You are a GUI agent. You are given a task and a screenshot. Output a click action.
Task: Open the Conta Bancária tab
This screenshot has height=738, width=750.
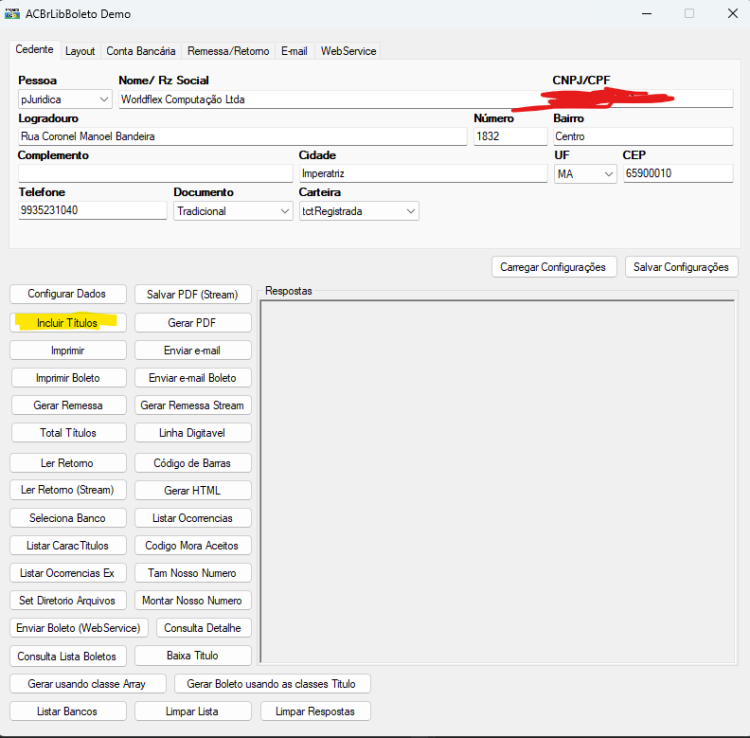pyautogui.click(x=141, y=51)
